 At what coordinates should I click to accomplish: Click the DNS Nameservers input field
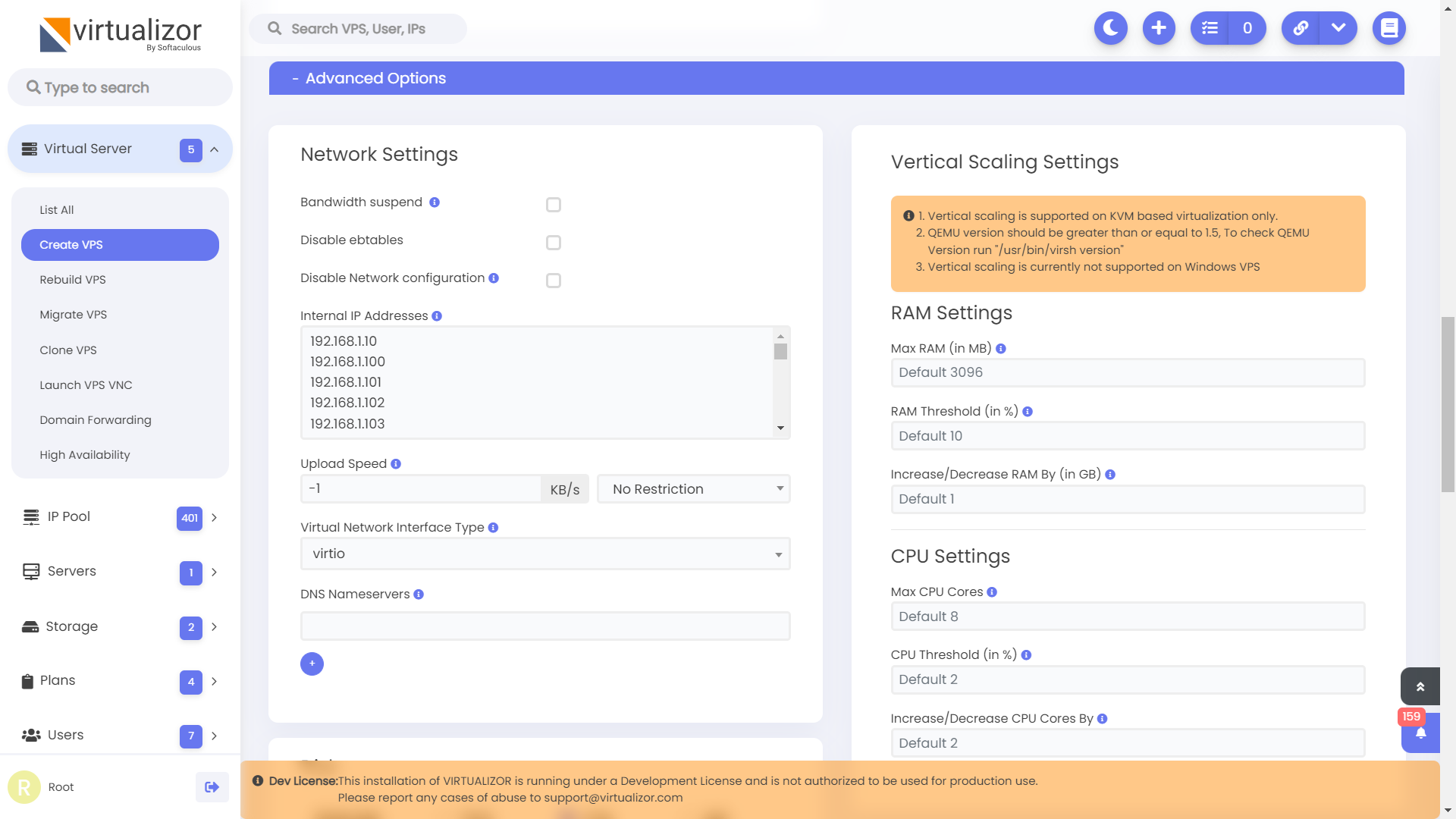pyautogui.click(x=545, y=626)
